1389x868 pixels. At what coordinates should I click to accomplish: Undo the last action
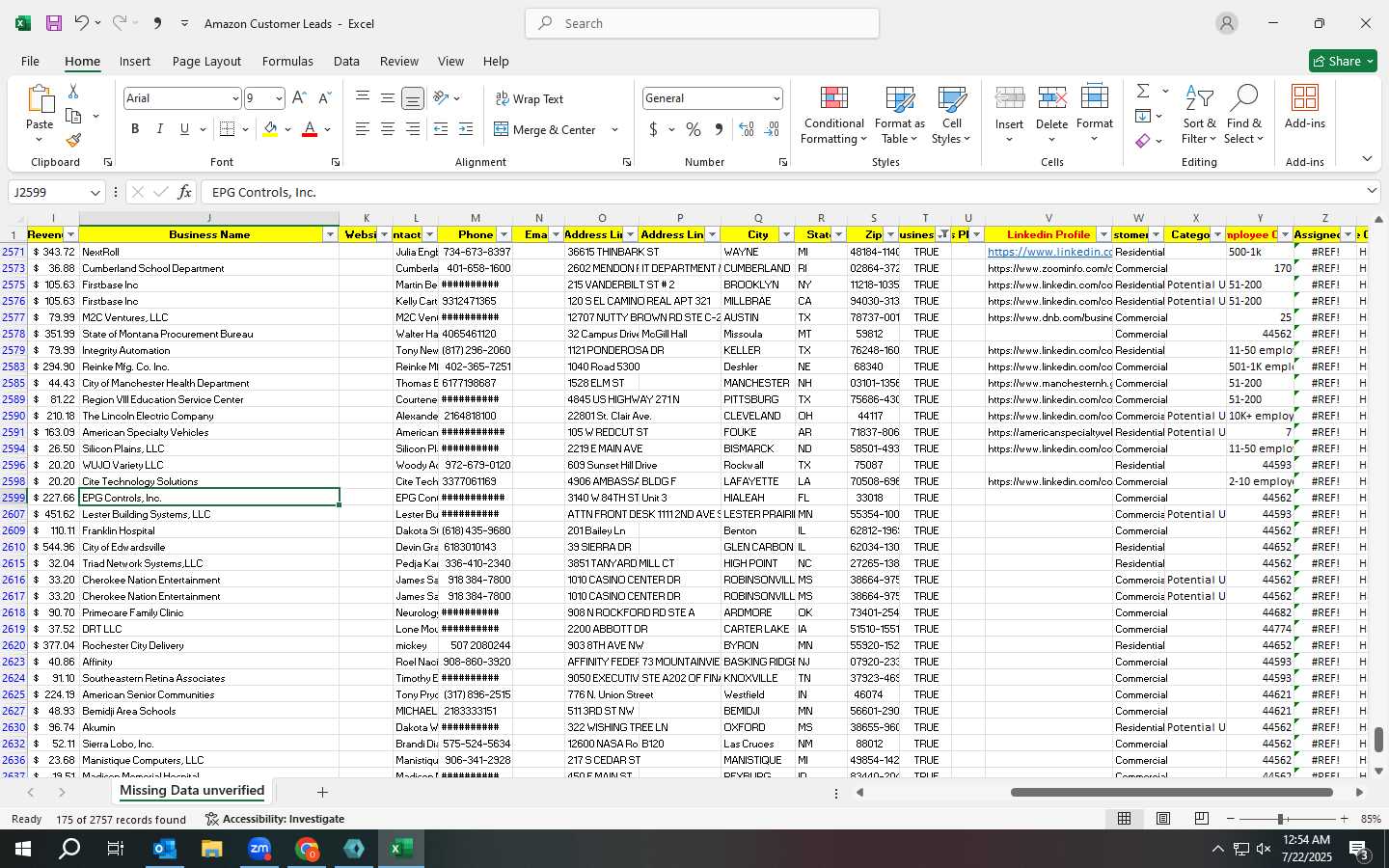pyautogui.click(x=82, y=23)
